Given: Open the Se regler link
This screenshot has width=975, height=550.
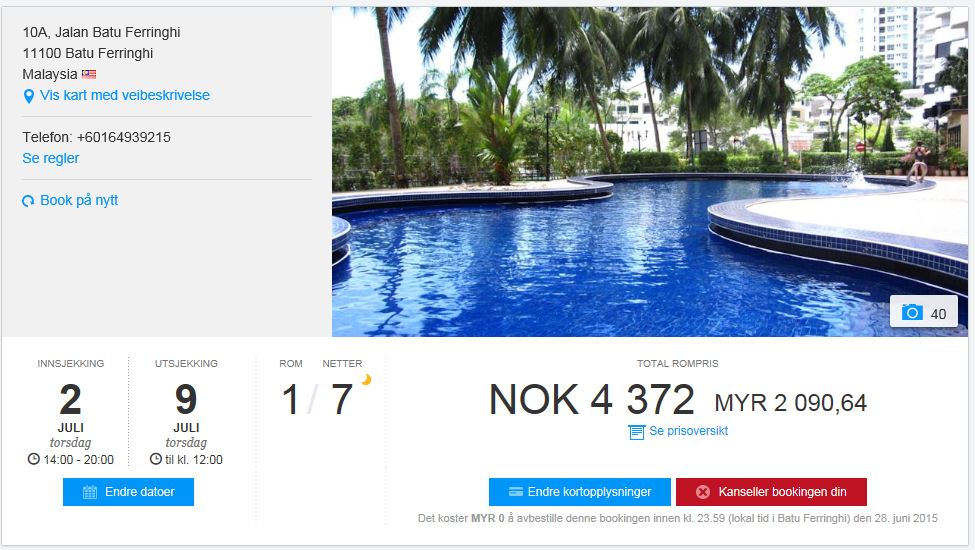Looking at the screenshot, I should [51, 158].
